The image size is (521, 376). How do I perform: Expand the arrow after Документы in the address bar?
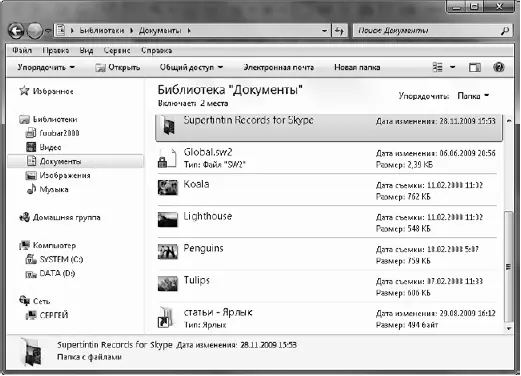pyautogui.click(x=189, y=31)
